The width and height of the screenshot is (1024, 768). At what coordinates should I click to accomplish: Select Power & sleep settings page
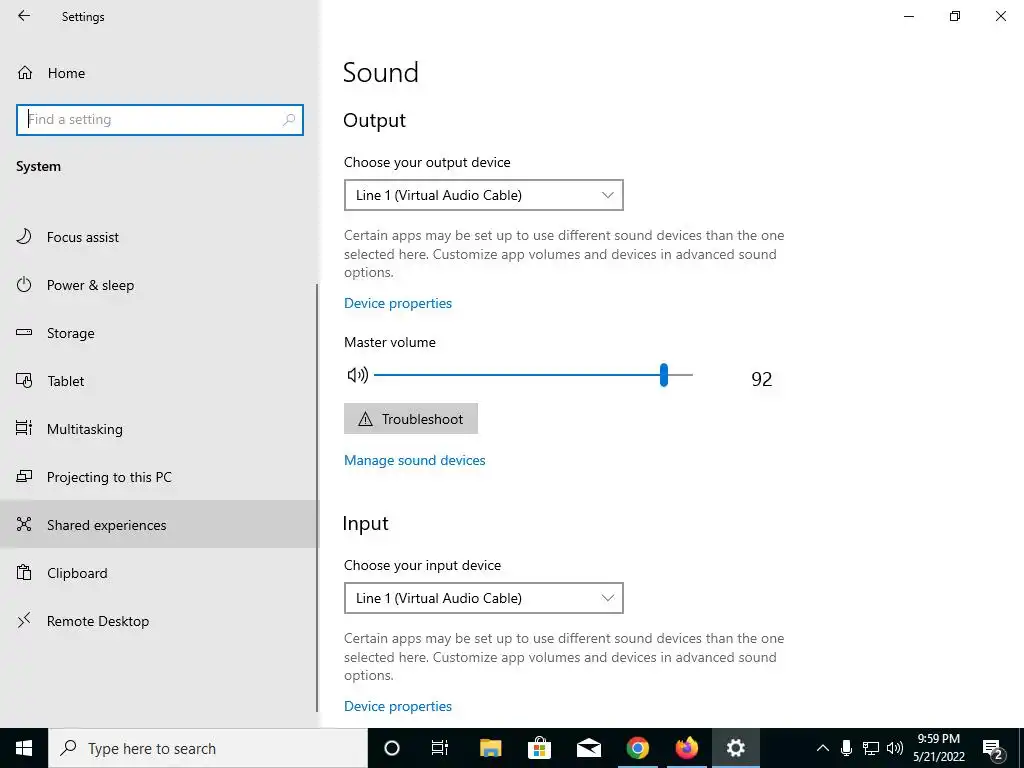[x=158, y=285]
